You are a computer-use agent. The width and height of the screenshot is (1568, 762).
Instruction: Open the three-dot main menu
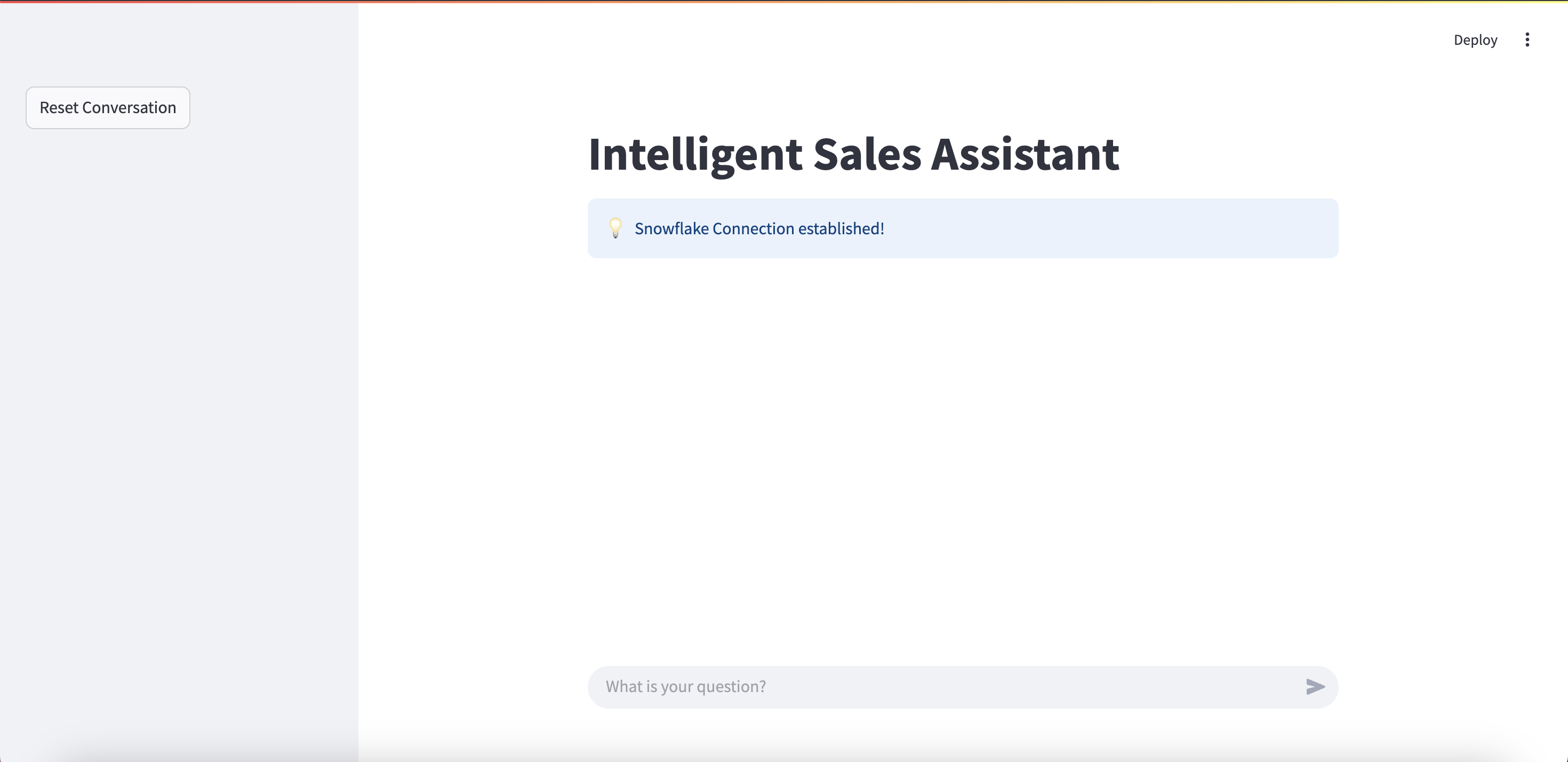[1526, 39]
